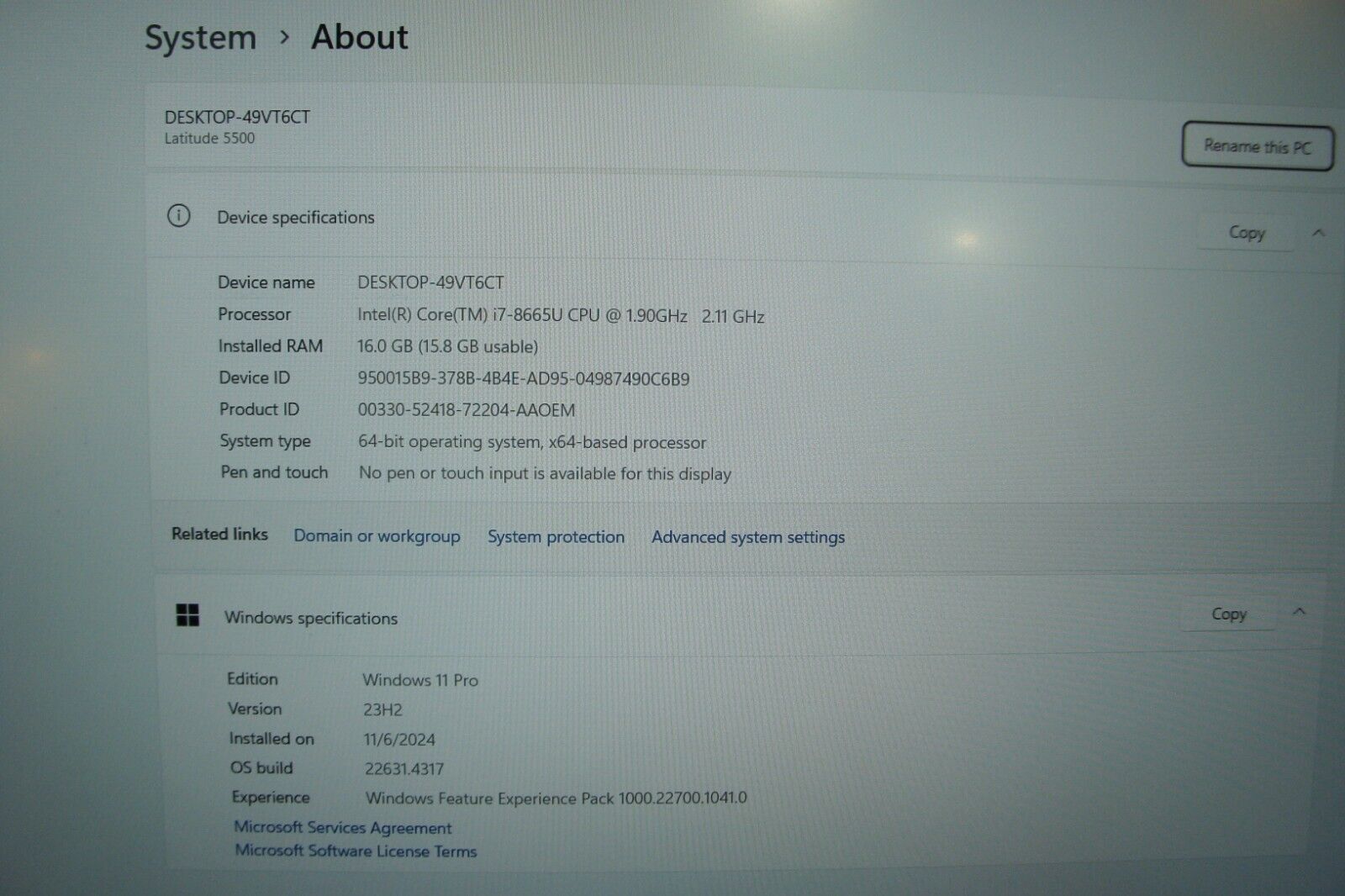
Task: Click device name value DESKTOP-49VT6CT in specifications
Action: pyautogui.click(x=430, y=282)
